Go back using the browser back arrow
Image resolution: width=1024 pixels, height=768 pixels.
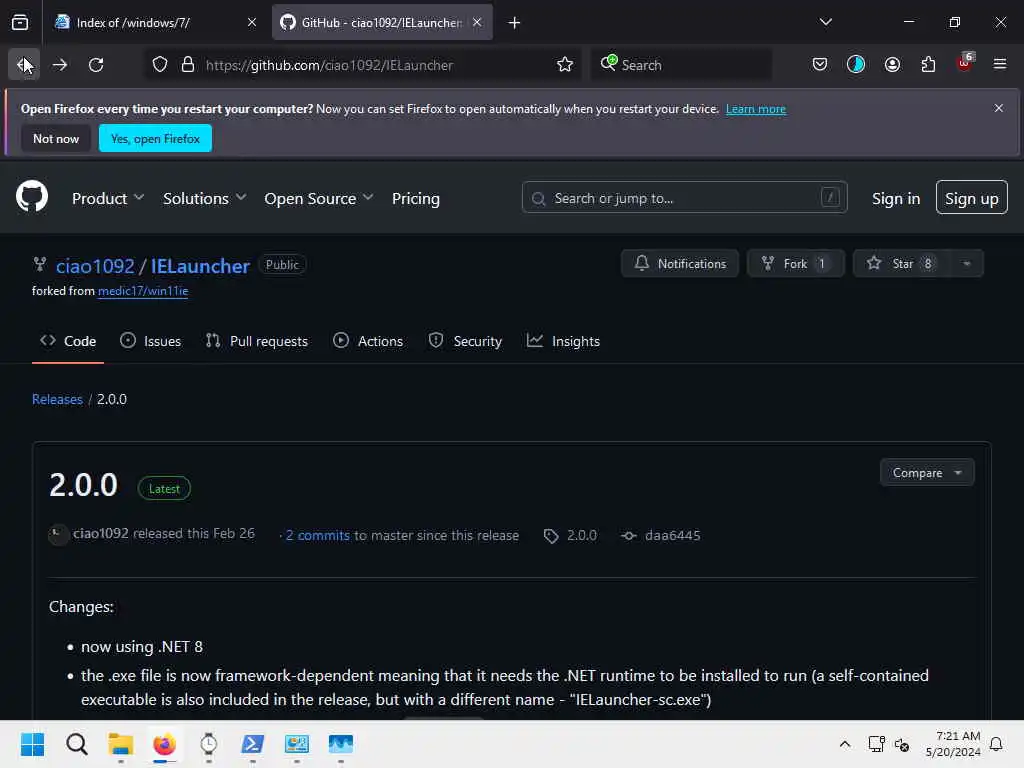(x=24, y=65)
